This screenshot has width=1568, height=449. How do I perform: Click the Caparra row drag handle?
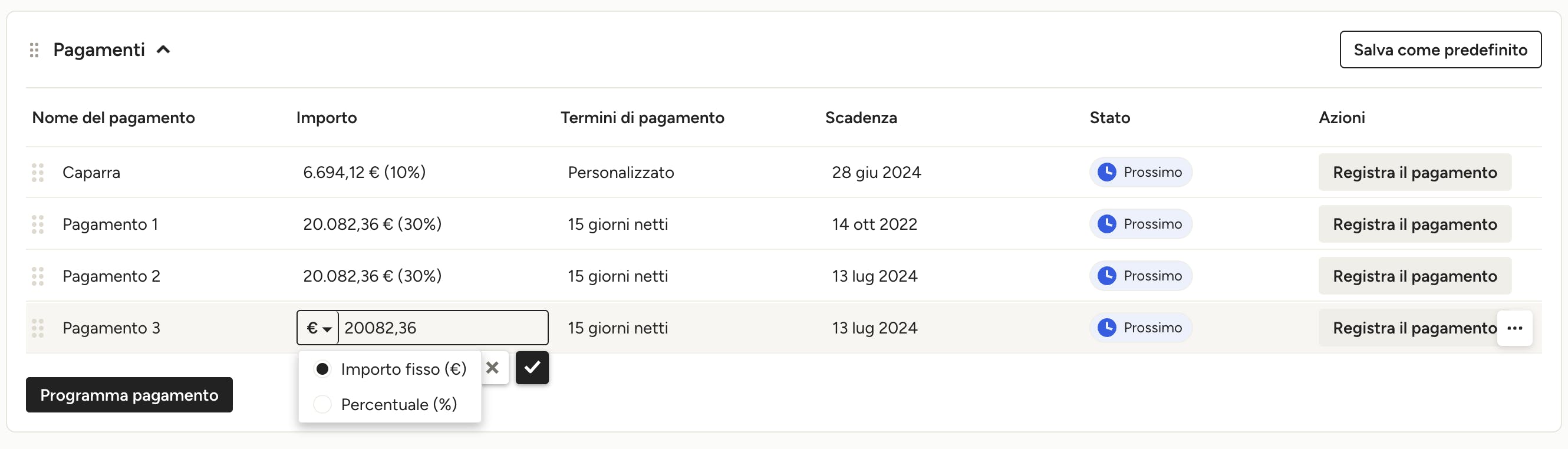pyautogui.click(x=38, y=173)
